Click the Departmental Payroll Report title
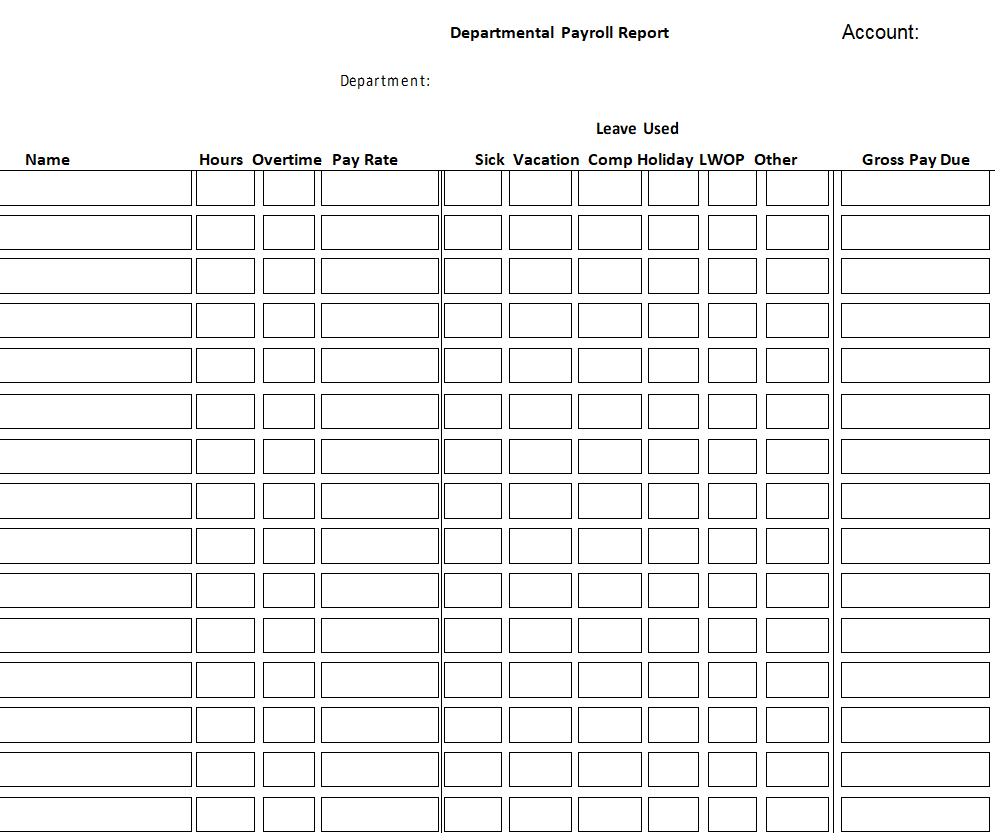The height and width of the screenshot is (833, 995). coord(559,33)
